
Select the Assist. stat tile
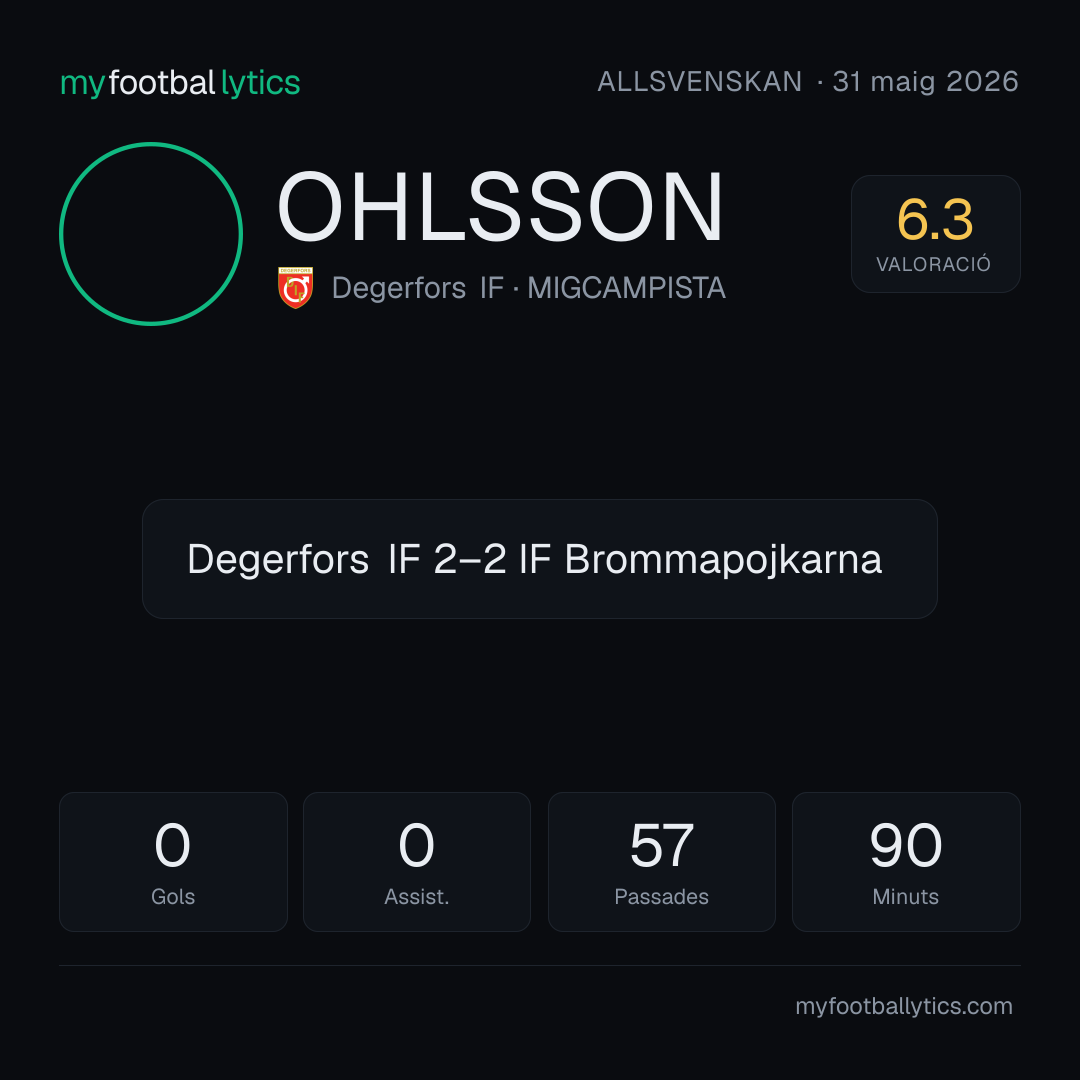pos(417,862)
